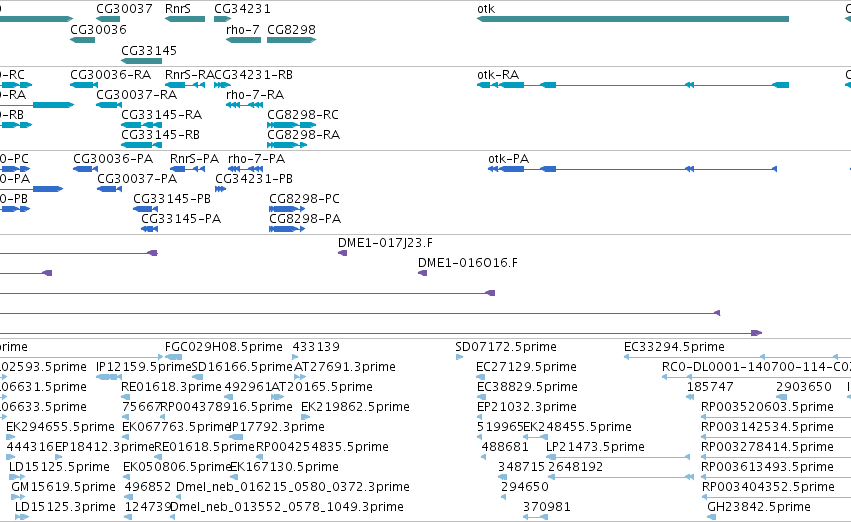Click the CG30037-PA protein glyph
This screenshot has width=851, height=522.
click(110, 189)
